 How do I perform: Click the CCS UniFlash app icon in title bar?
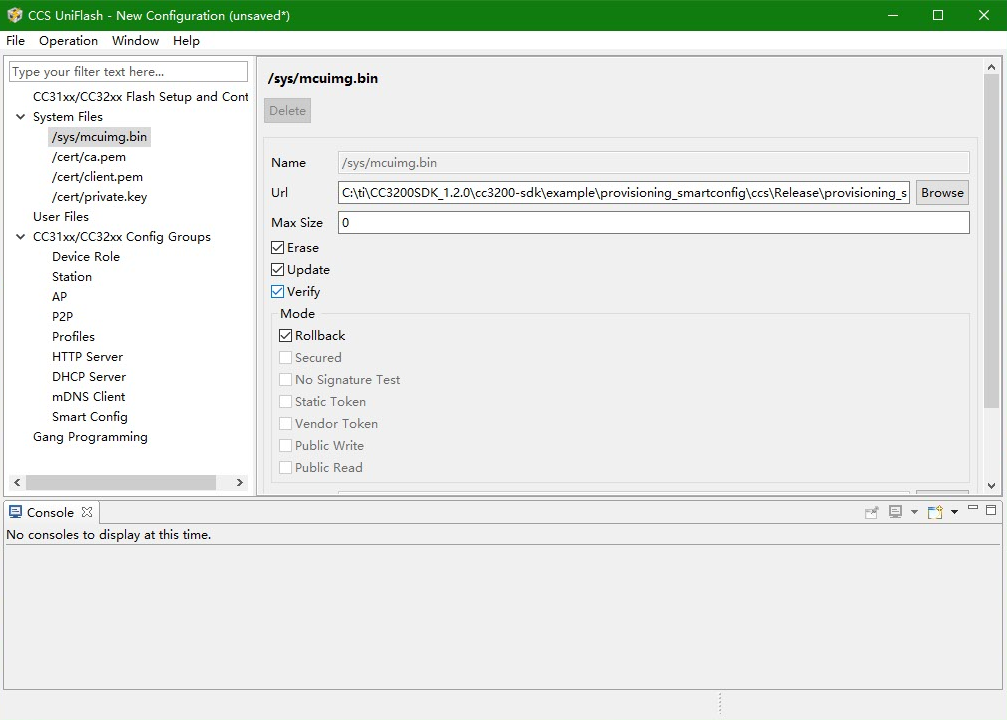tap(15, 15)
